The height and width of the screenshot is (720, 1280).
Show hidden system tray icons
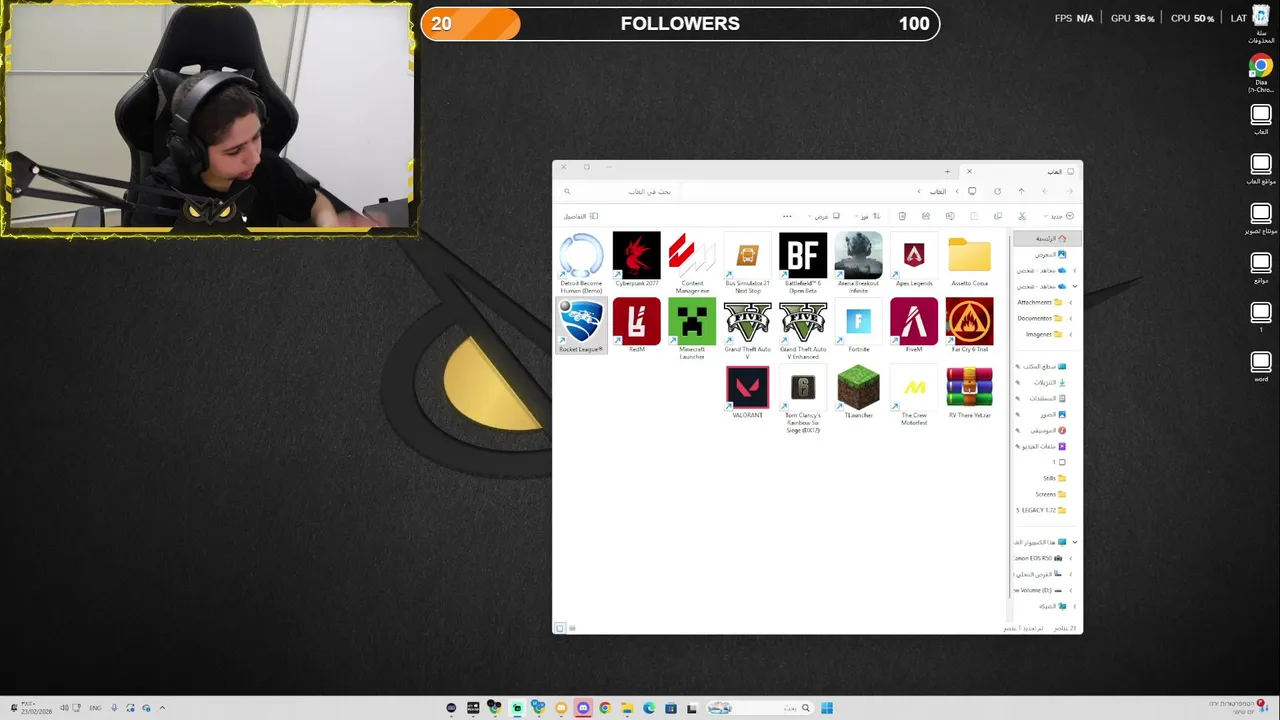pyautogui.click(x=162, y=708)
